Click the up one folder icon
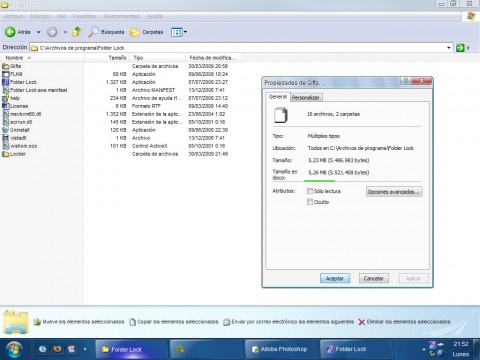This screenshot has width=480, height=360. [x=77, y=32]
